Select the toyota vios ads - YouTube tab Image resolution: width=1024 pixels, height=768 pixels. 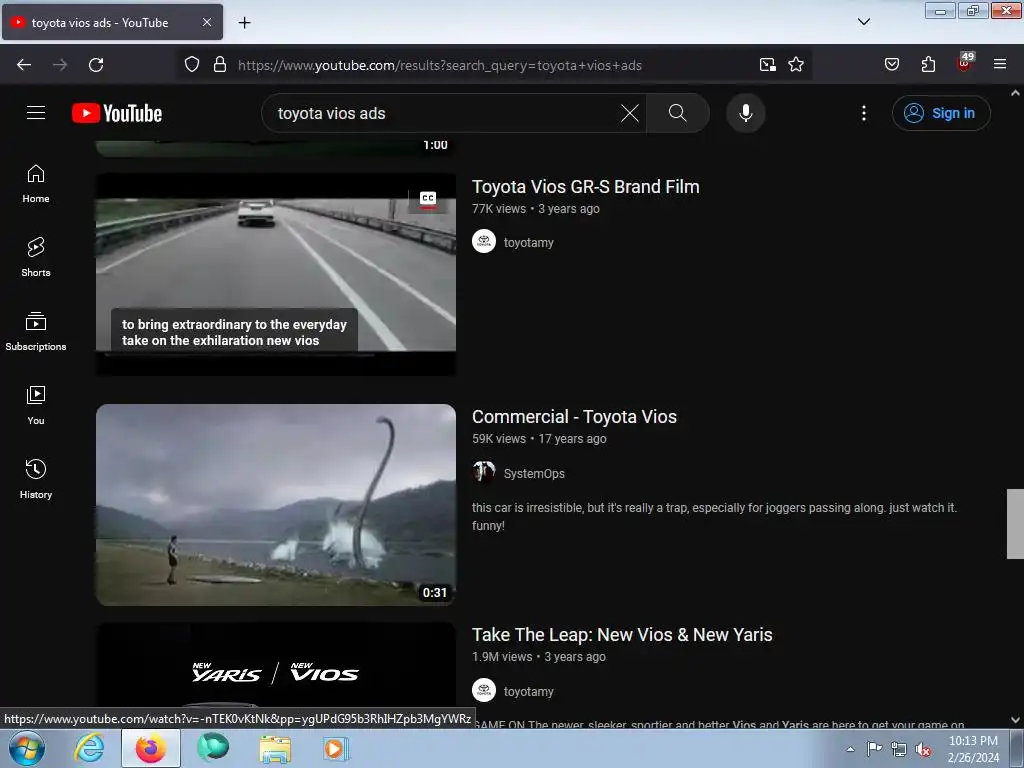(112, 22)
